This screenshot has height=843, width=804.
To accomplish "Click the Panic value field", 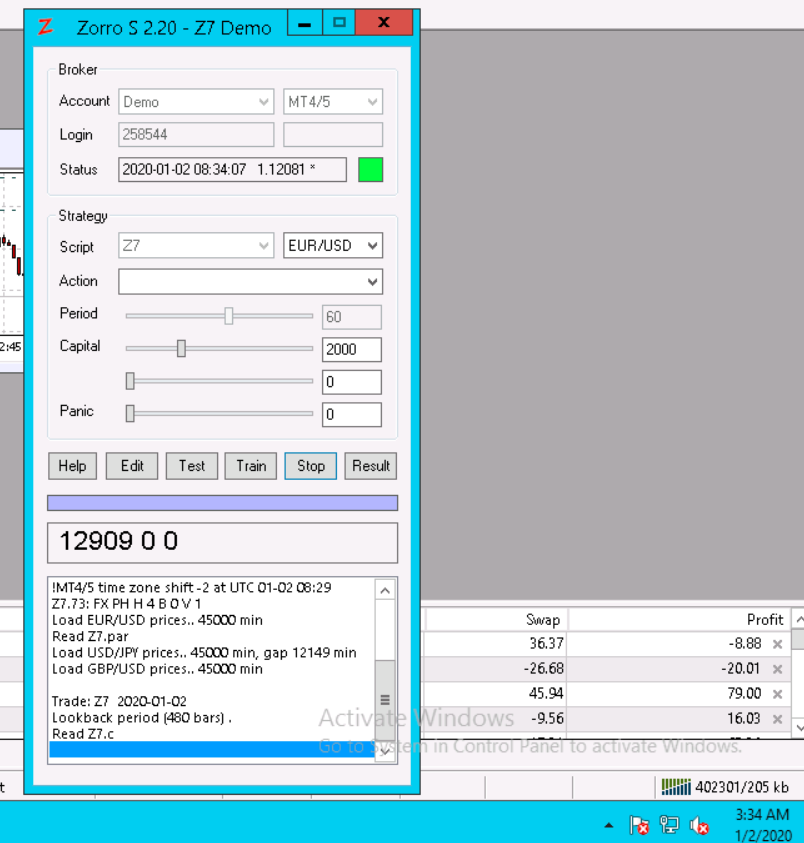I will (x=352, y=415).
